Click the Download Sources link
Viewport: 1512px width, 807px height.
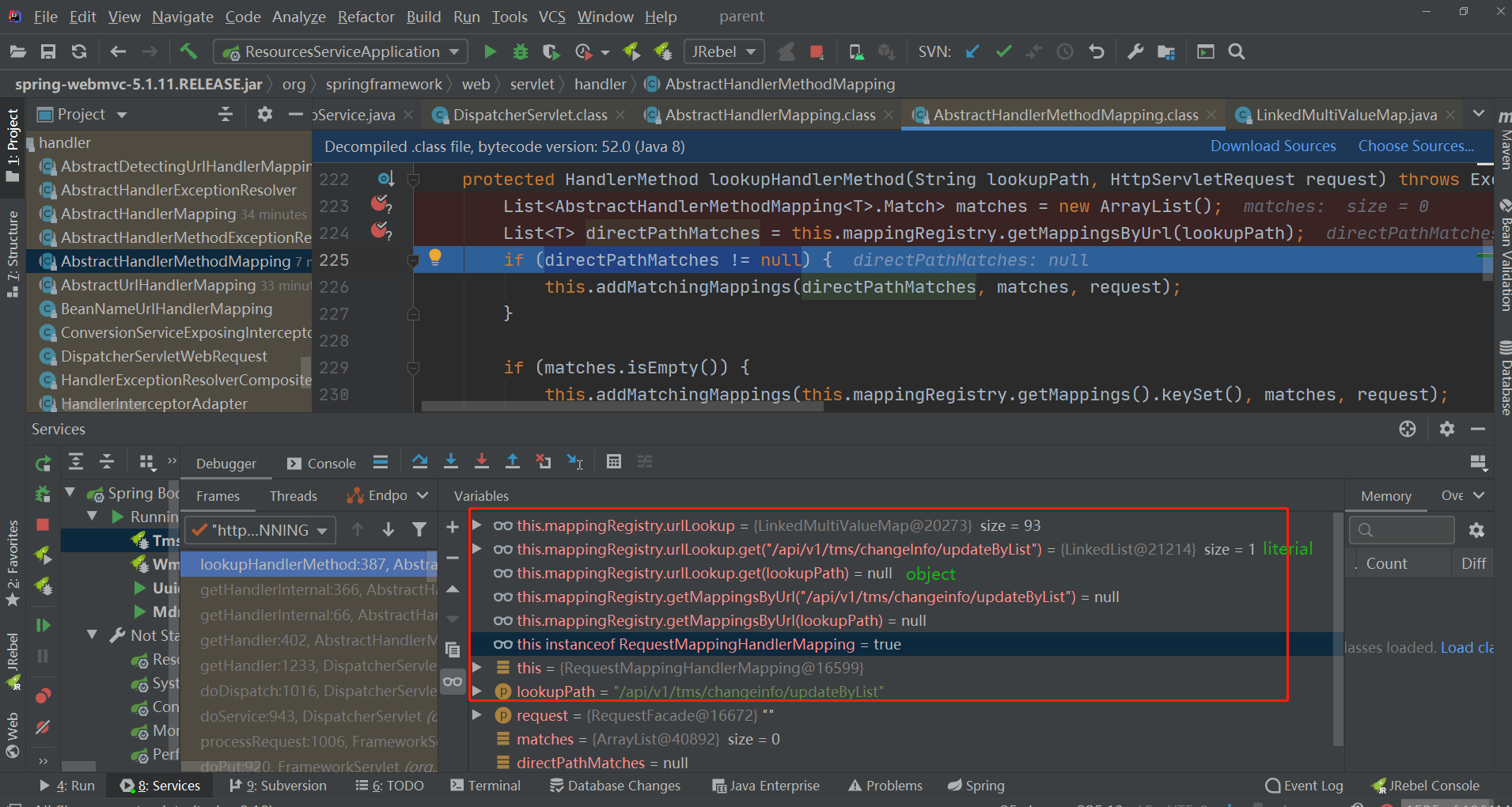click(x=1272, y=146)
